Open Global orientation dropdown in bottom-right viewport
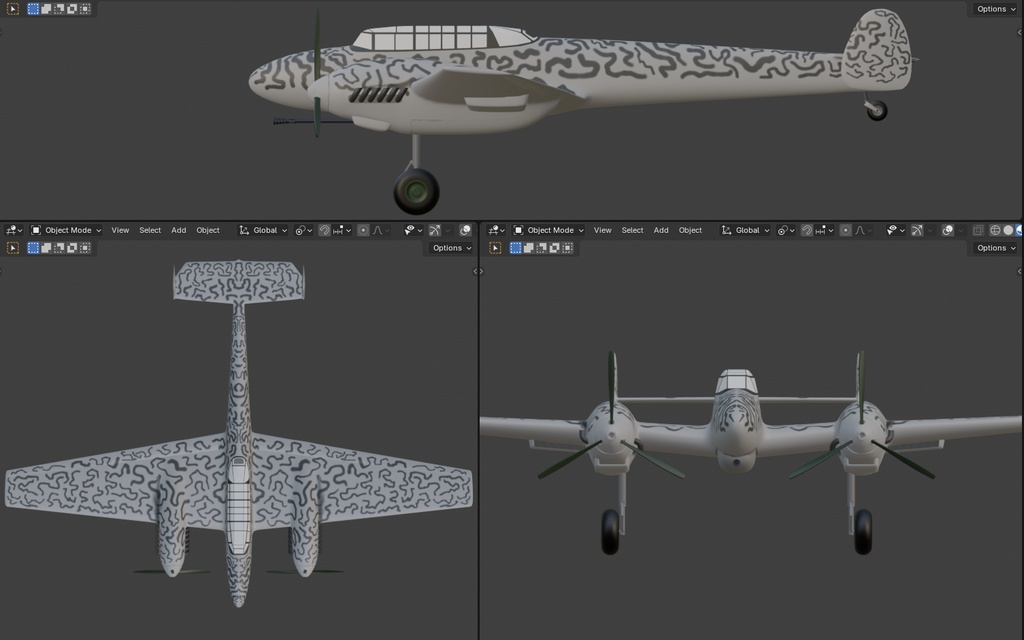This screenshot has width=1024, height=640. click(x=745, y=230)
